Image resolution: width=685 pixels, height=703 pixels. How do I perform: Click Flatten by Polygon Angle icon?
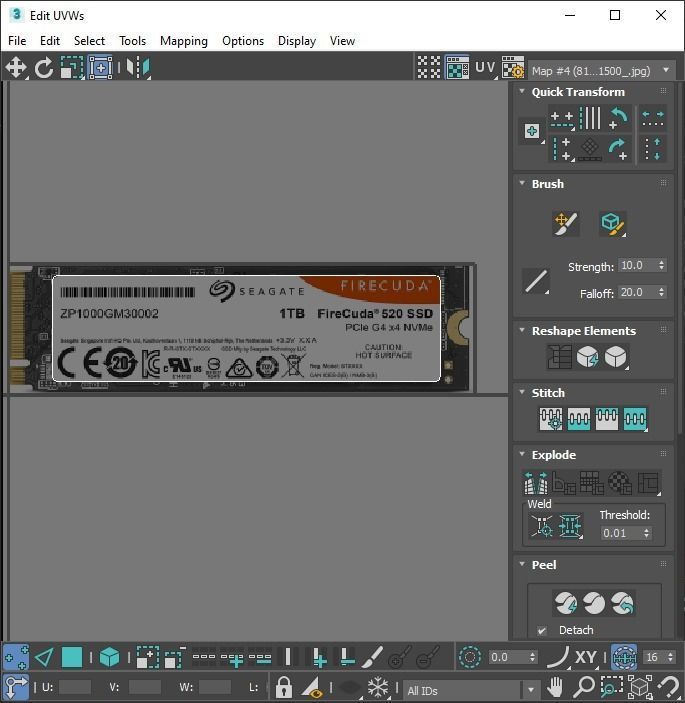click(x=564, y=482)
